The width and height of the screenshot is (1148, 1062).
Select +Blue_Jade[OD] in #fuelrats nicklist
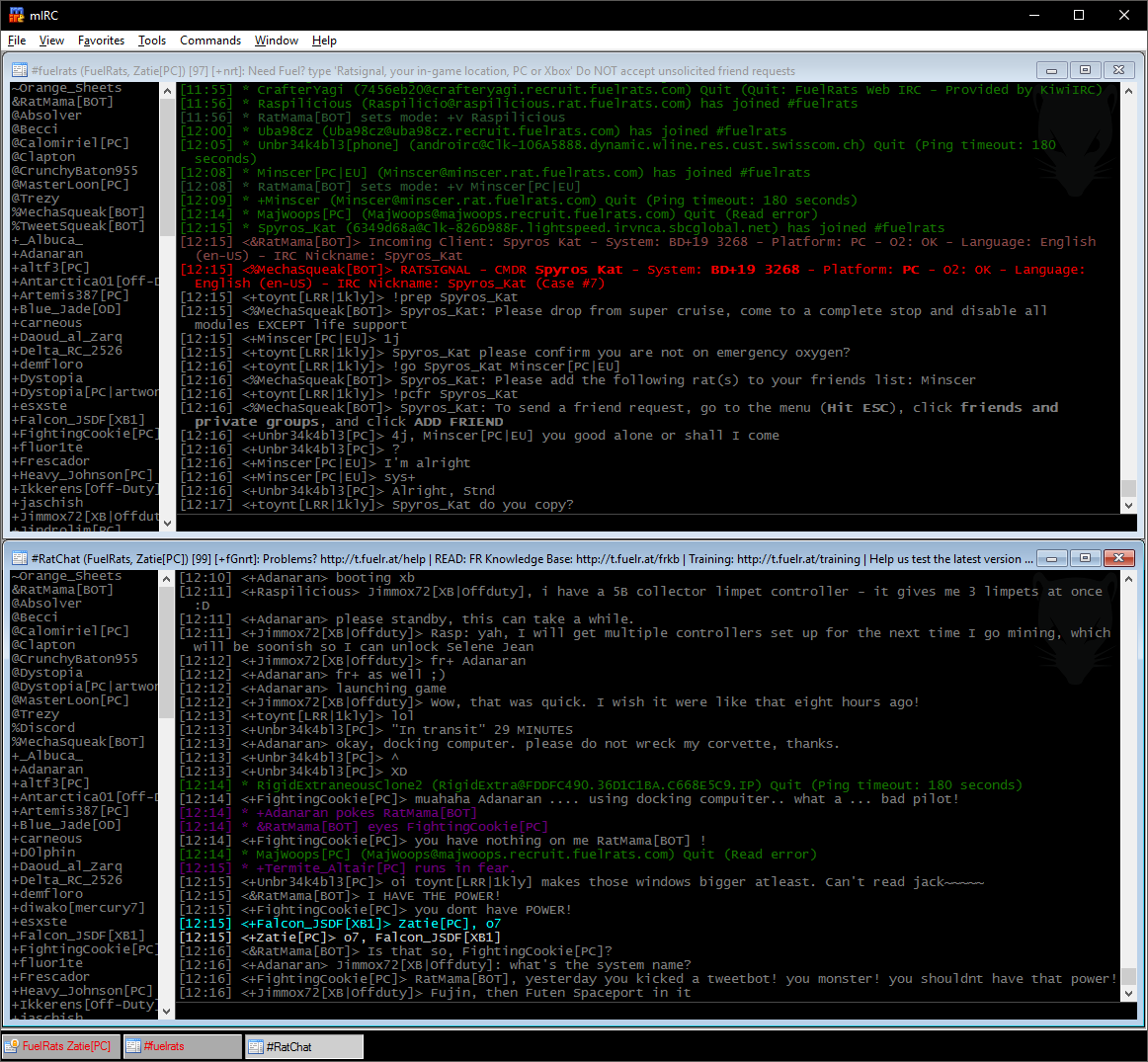66,309
